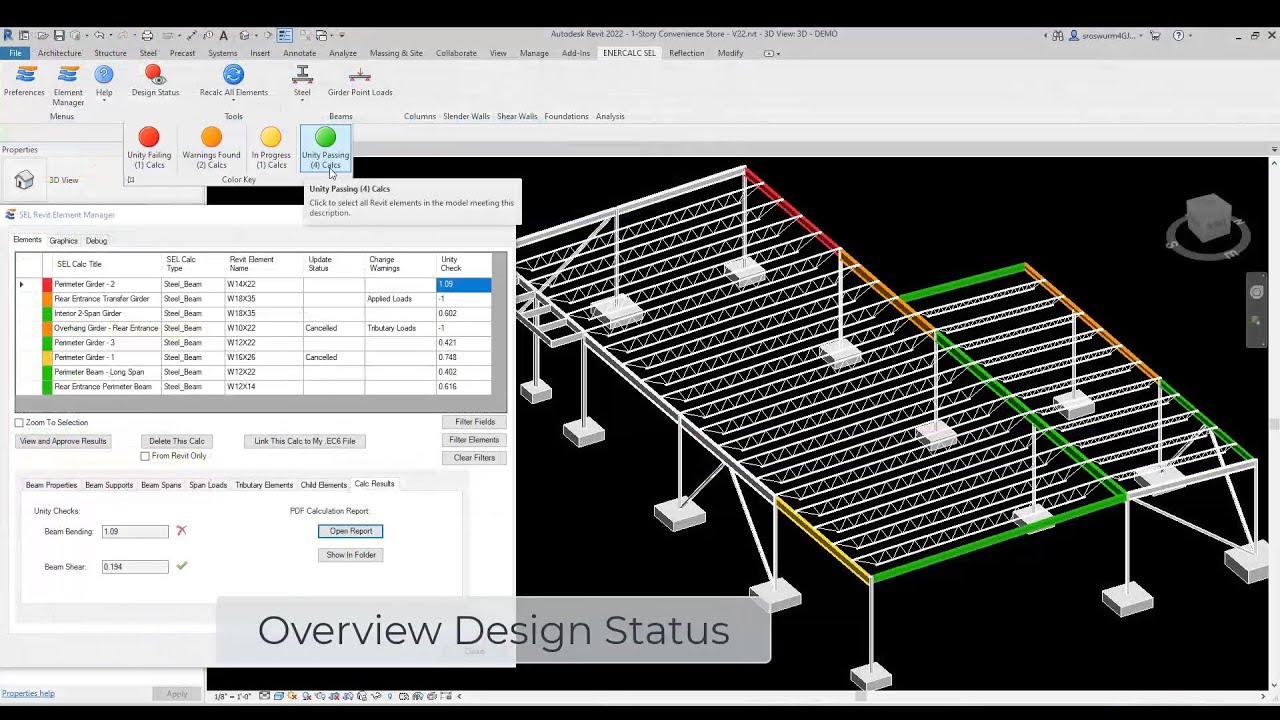Click the Beam Shear value field
The image size is (1280, 720).
click(x=135, y=567)
